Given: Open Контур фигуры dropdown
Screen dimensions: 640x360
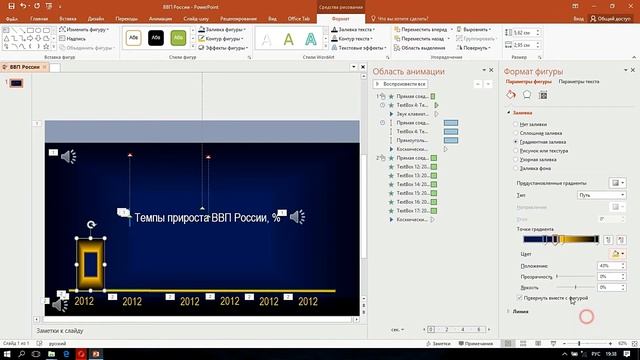Looking at the screenshot, I should click(x=221, y=38).
